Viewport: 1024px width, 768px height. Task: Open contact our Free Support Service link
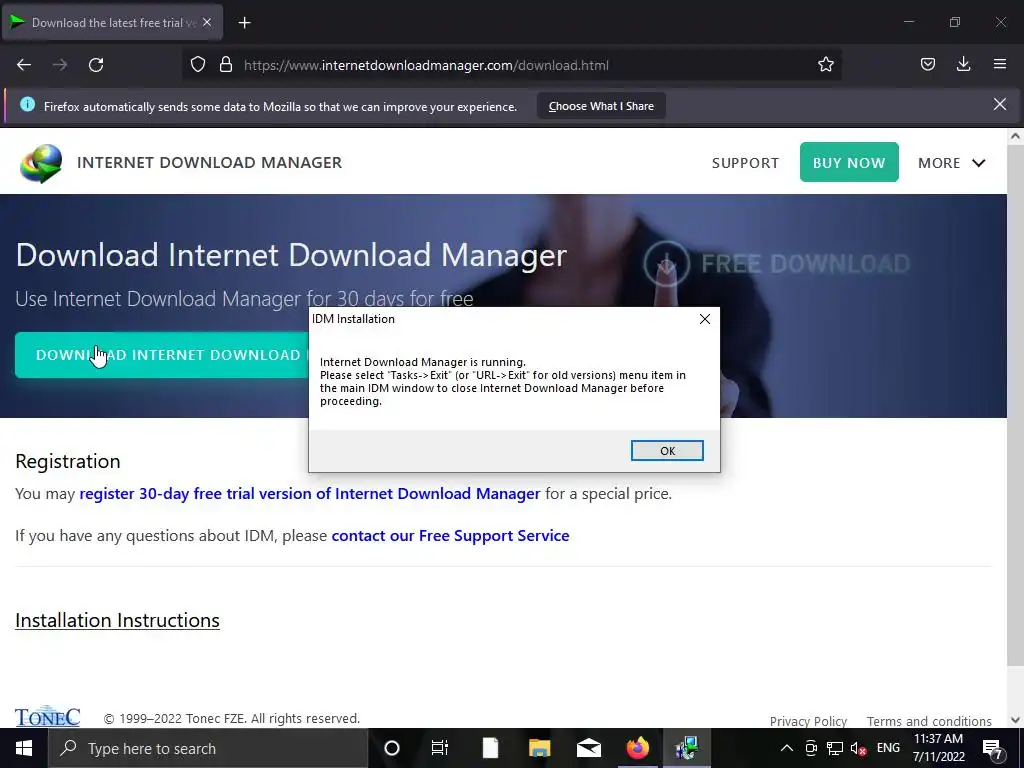(x=451, y=536)
